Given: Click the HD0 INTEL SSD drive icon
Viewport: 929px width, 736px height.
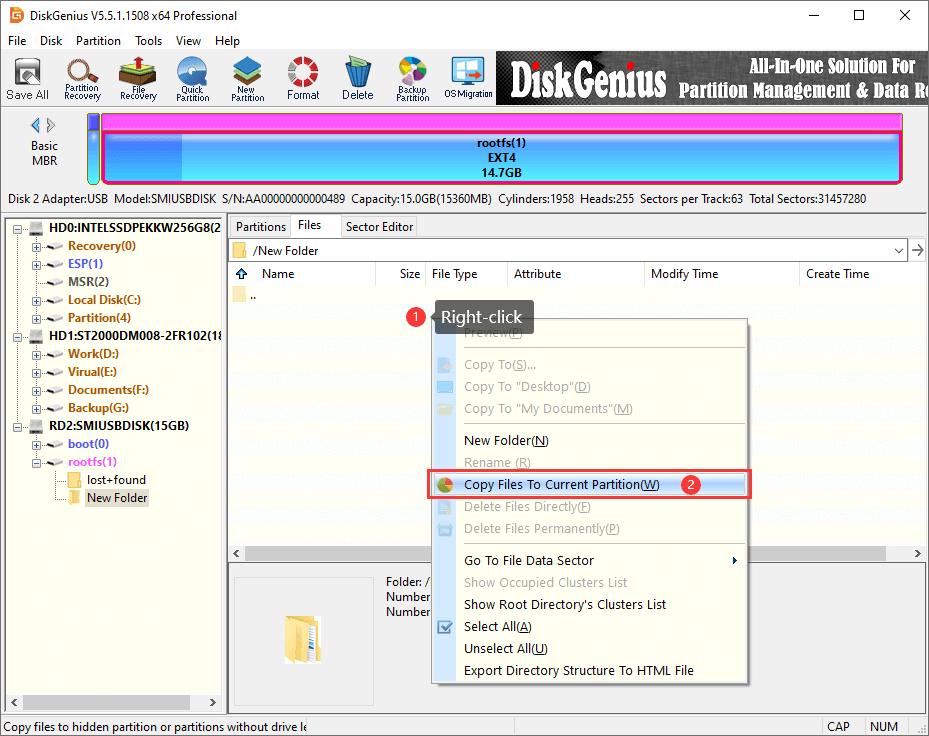Looking at the screenshot, I should [36, 228].
